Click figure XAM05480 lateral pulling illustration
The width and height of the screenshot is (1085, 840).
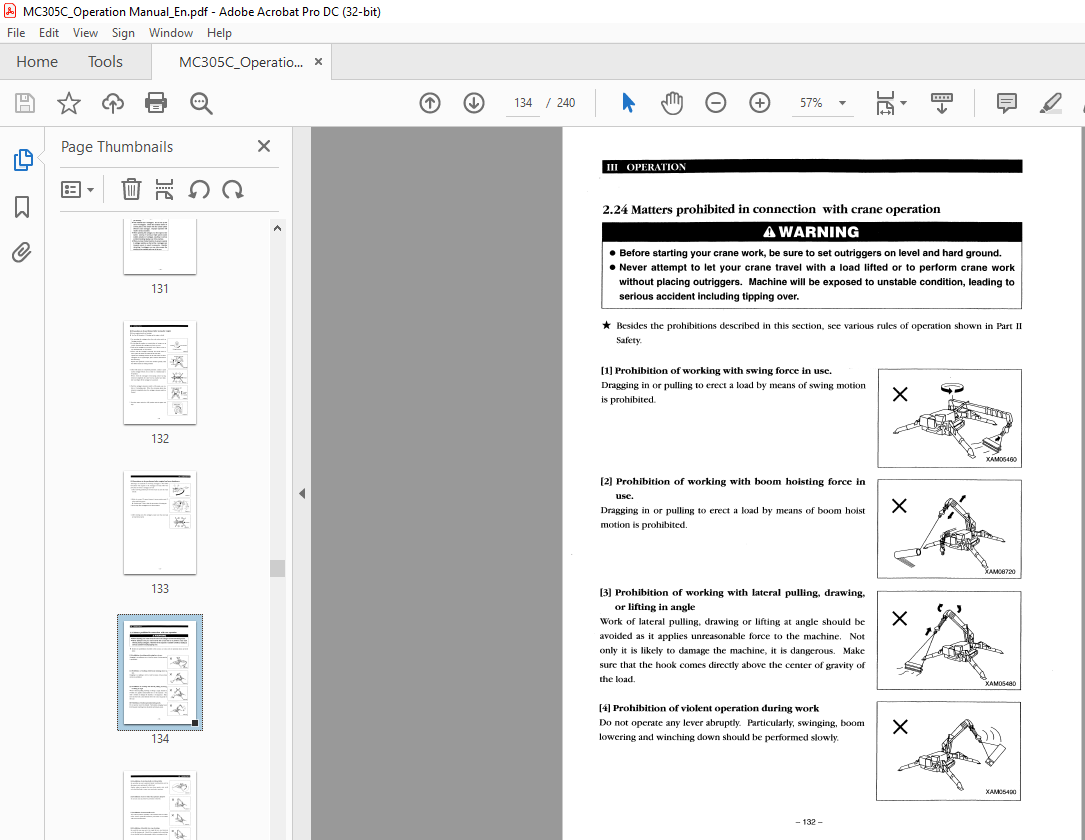coord(949,640)
